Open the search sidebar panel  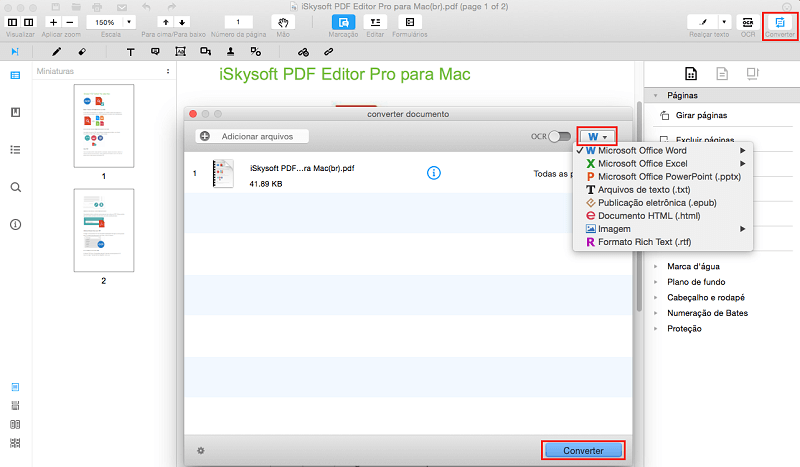click(x=15, y=187)
